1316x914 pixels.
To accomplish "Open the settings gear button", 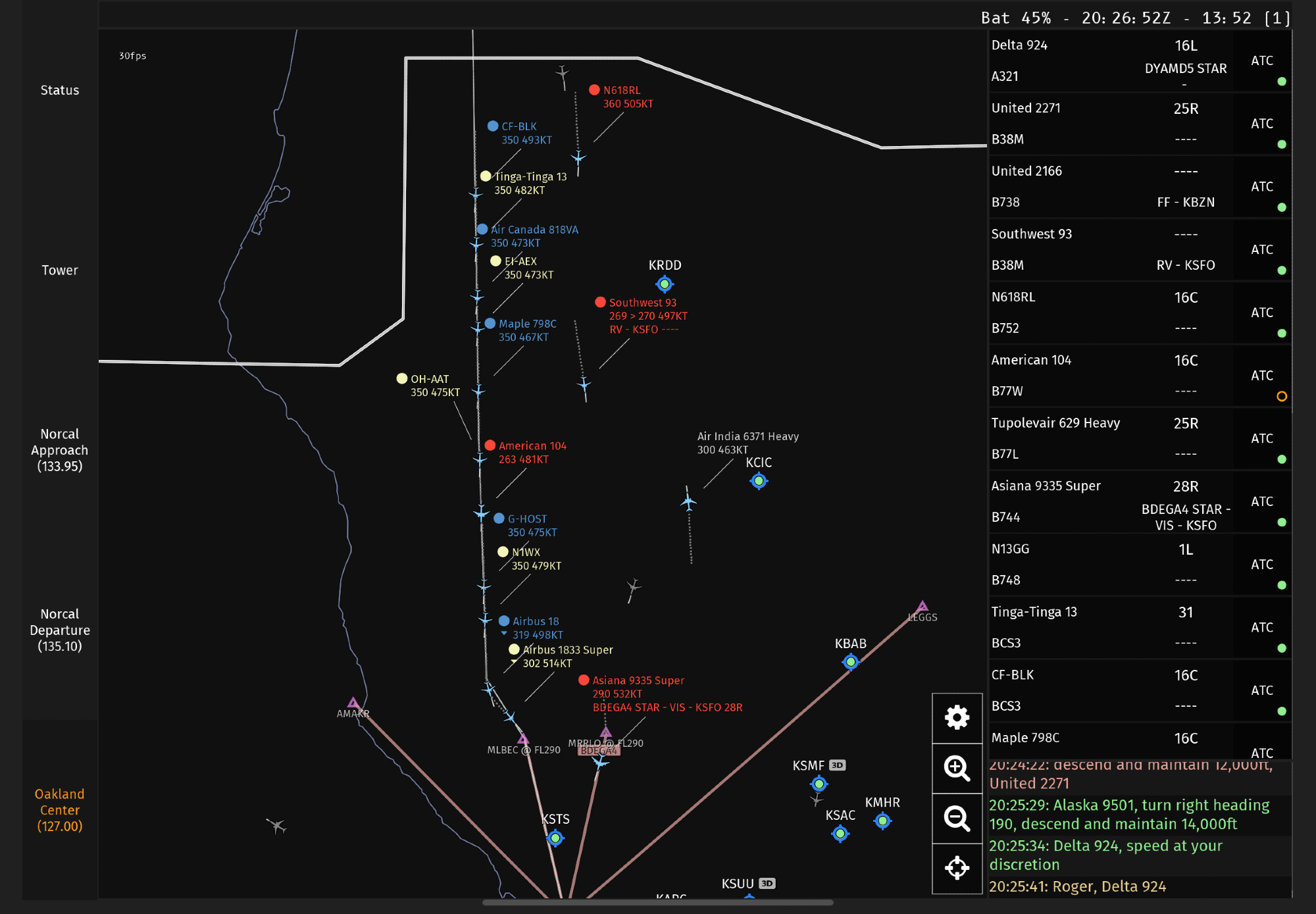I will coord(957,717).
